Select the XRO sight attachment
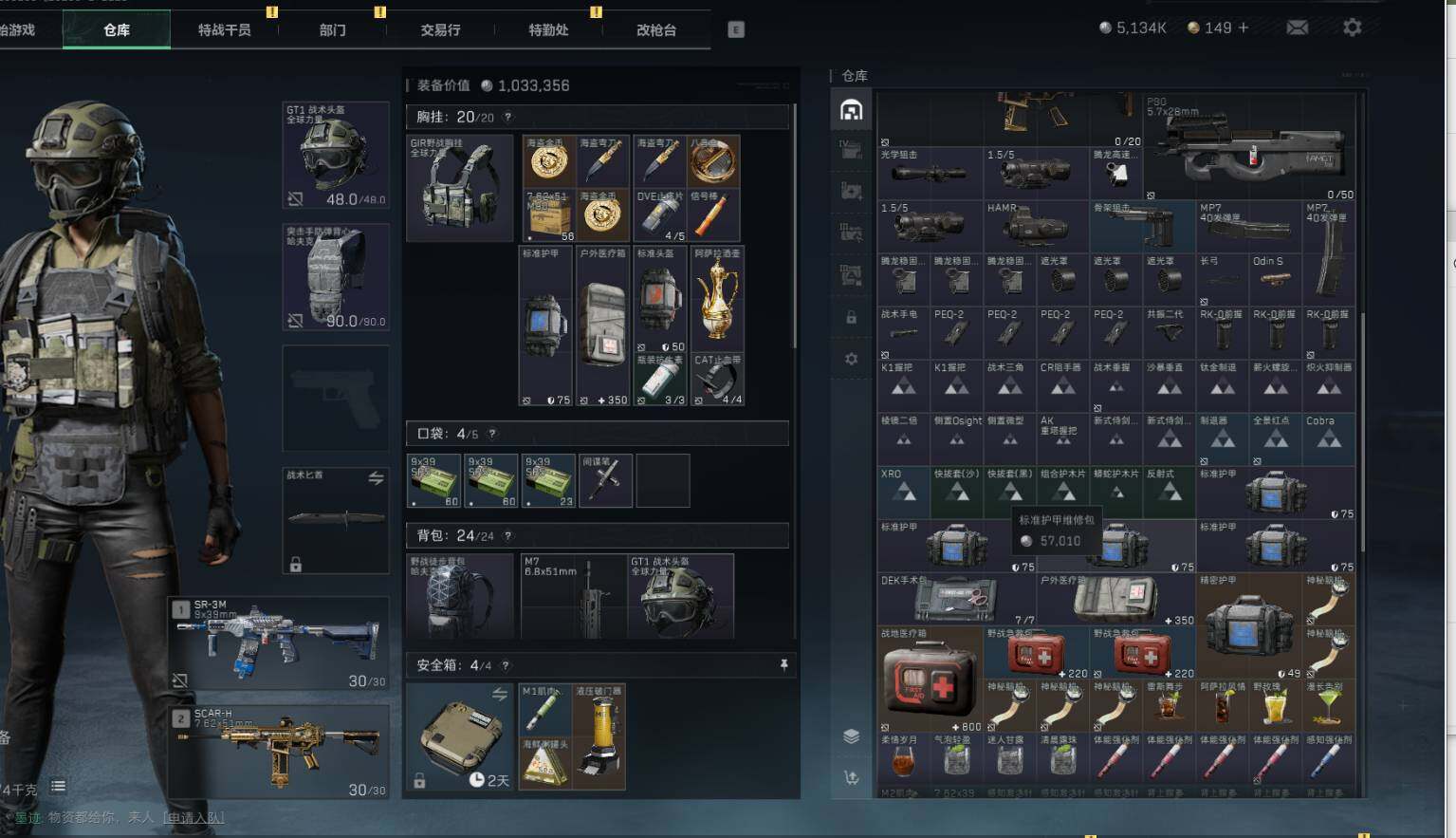This screenshot has width=1456, height=838. click(904, 493)
